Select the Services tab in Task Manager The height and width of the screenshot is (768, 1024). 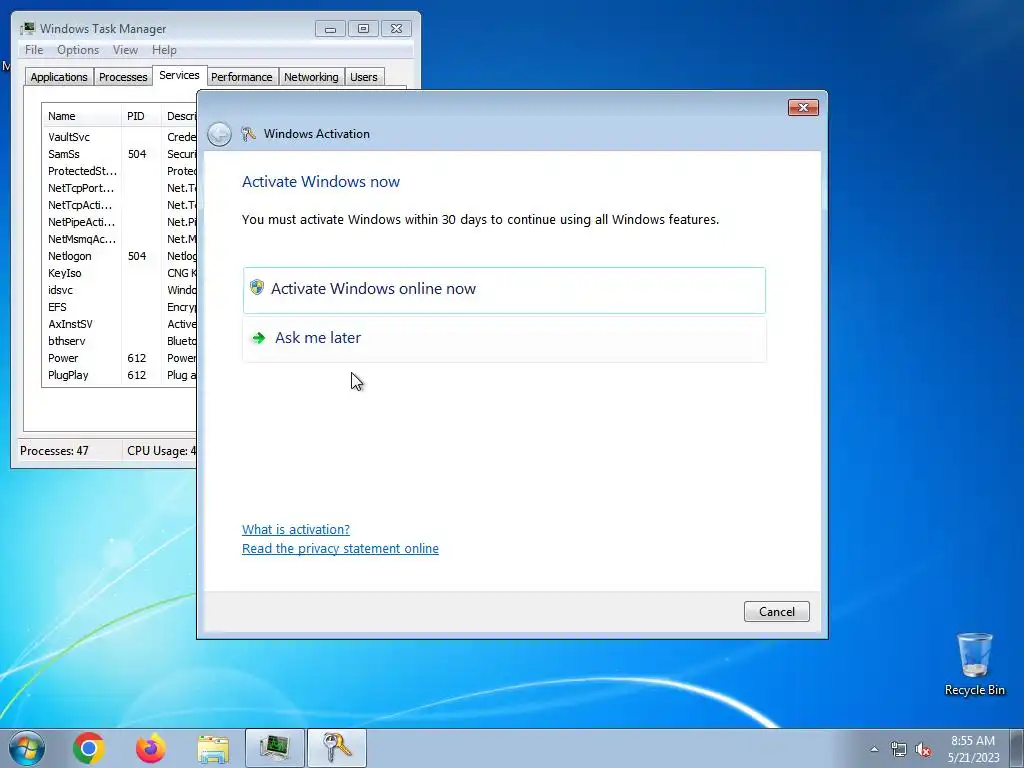[180, 75]
